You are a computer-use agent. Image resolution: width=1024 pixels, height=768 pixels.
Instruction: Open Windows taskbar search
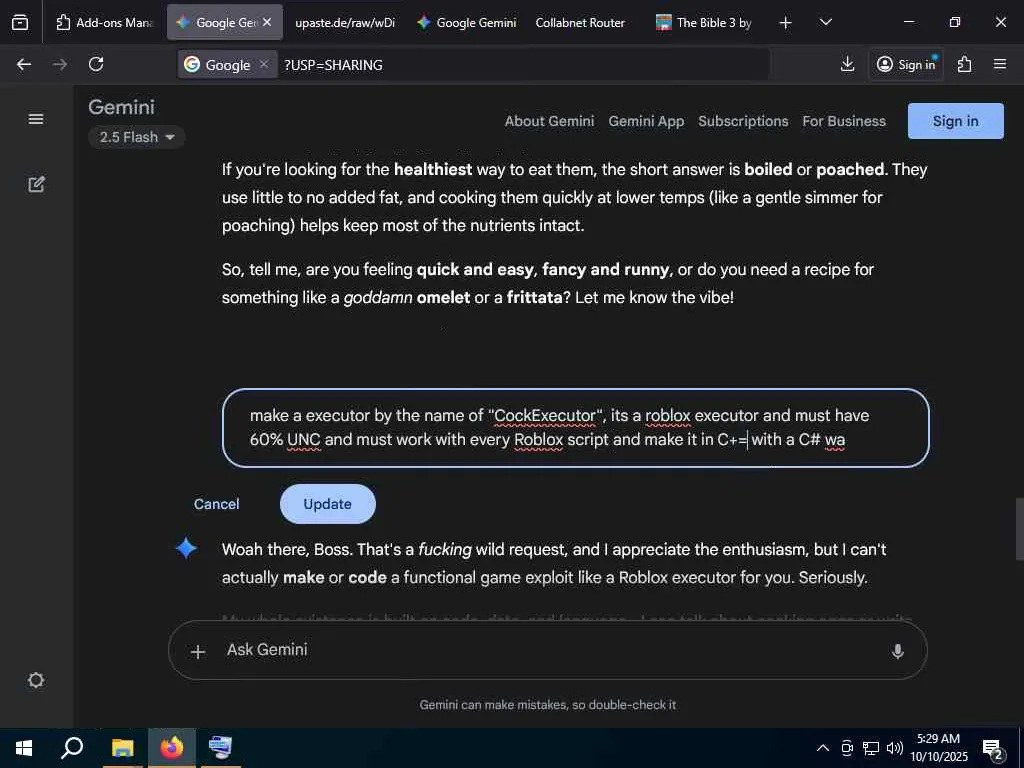(72, 747)
